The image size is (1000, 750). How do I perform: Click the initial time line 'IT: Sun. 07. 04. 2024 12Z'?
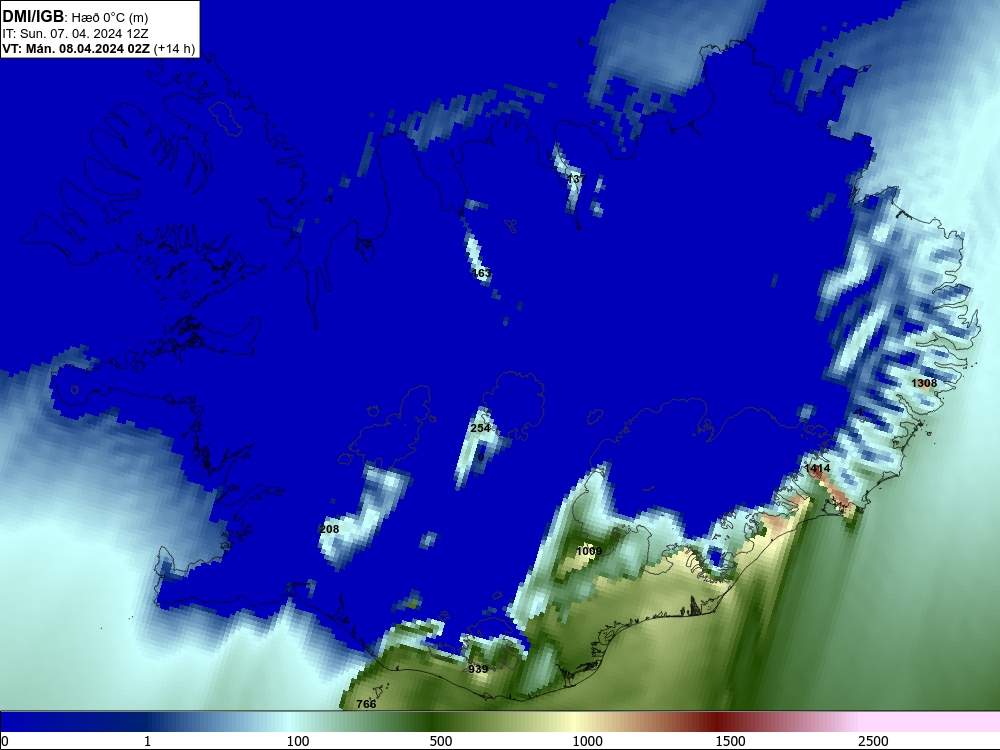point(75,33)
